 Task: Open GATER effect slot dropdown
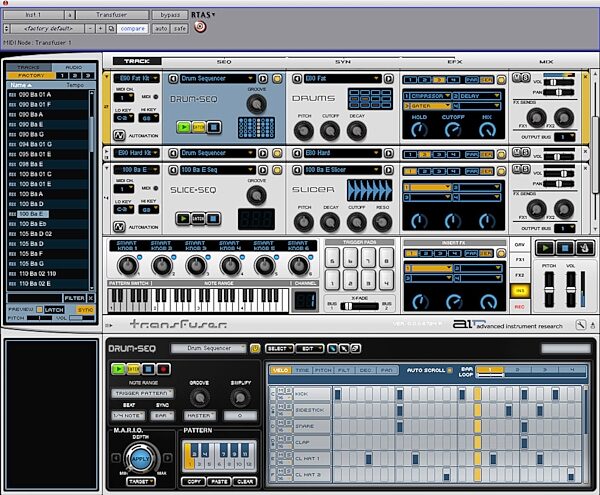tap(427, 106)
